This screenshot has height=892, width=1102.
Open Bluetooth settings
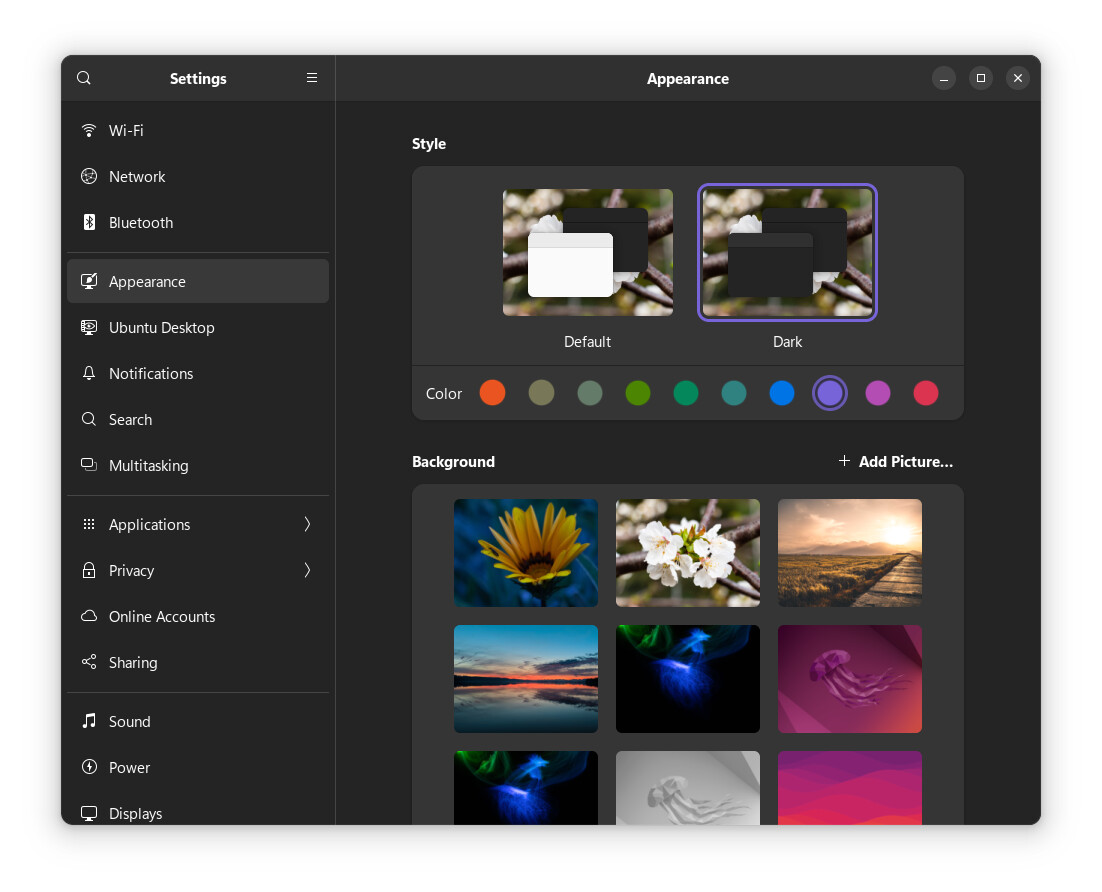click(x=198, y=222)
